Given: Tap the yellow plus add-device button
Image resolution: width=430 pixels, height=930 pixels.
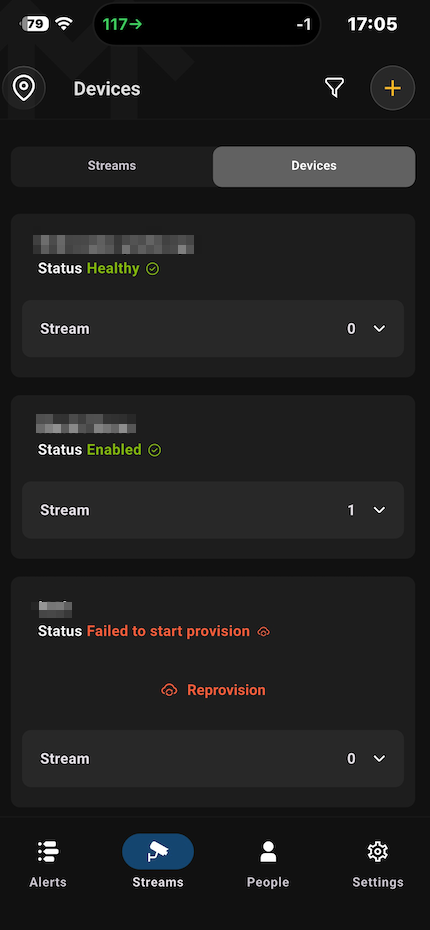Looking at the screenshot, I should [392, 88].
